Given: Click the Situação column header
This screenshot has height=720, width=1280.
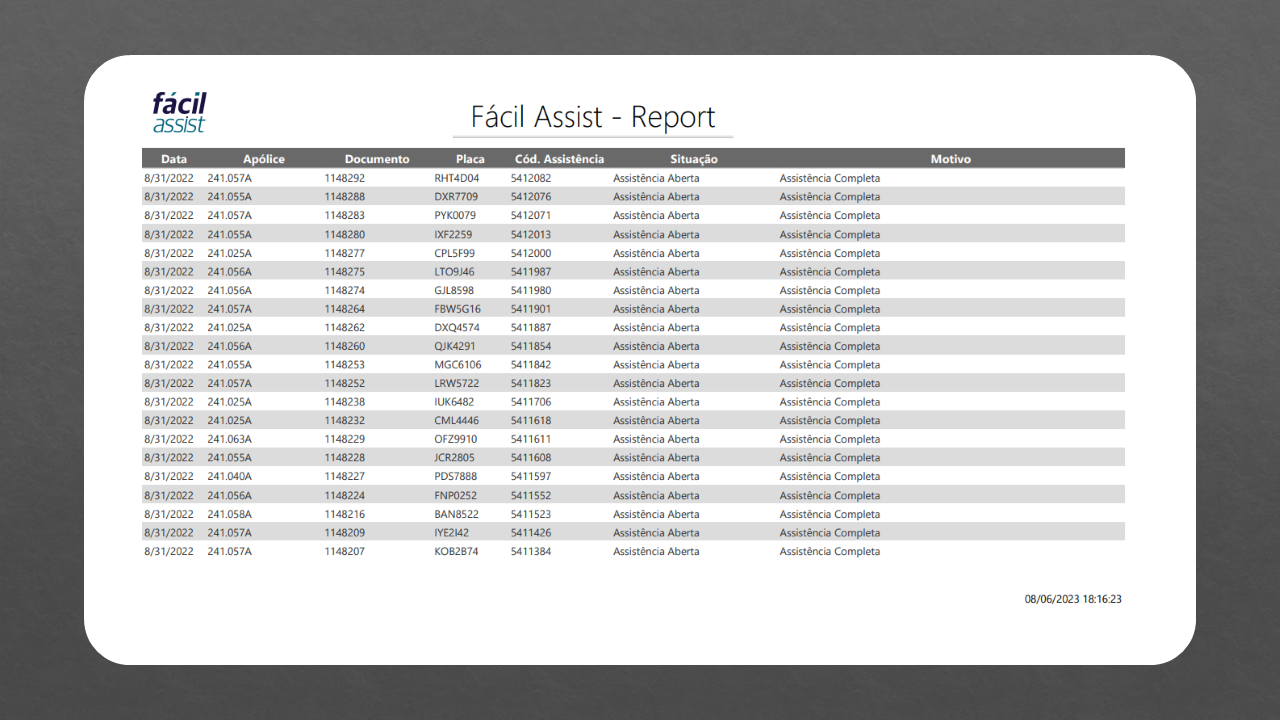Looking at the screenshot, I should pos(694,159).
